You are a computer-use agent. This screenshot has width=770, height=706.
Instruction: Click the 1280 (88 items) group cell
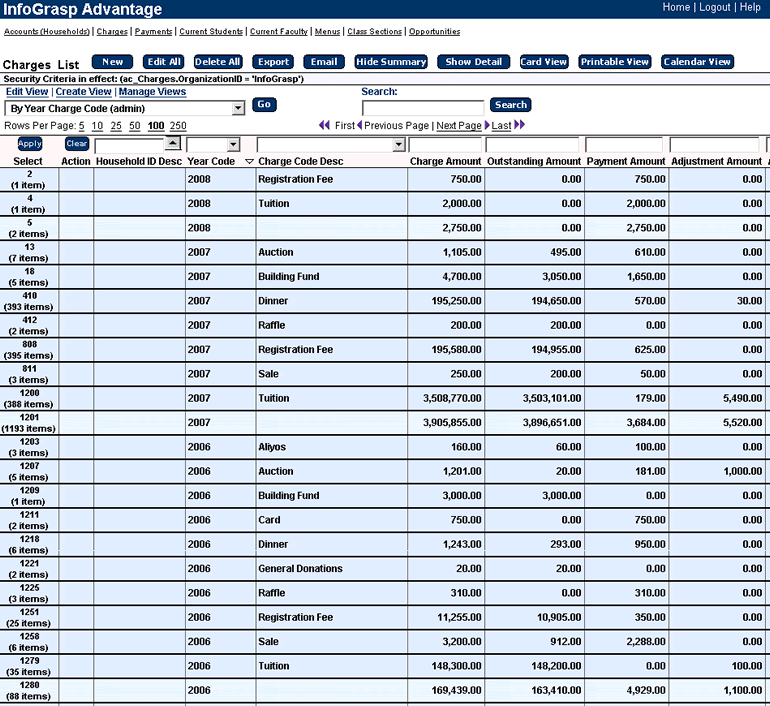tap(28, 690)
